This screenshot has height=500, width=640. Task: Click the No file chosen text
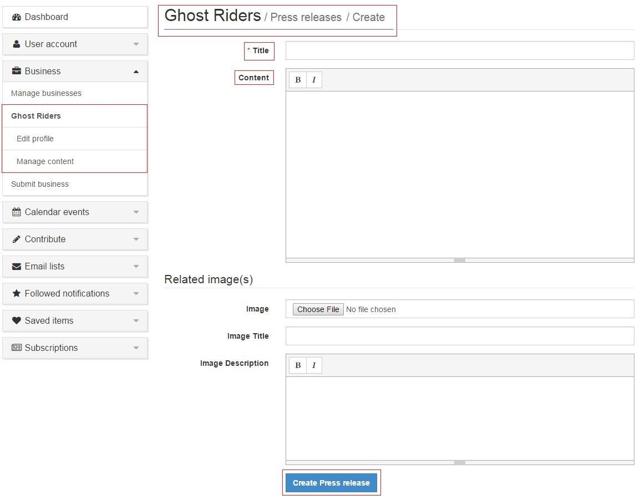(371, 309)
